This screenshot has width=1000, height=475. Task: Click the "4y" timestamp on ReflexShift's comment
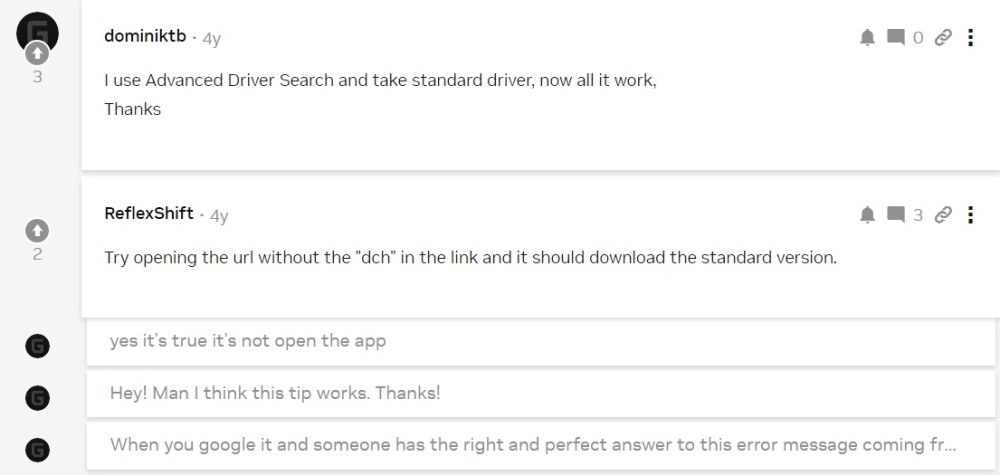point(217,215)
